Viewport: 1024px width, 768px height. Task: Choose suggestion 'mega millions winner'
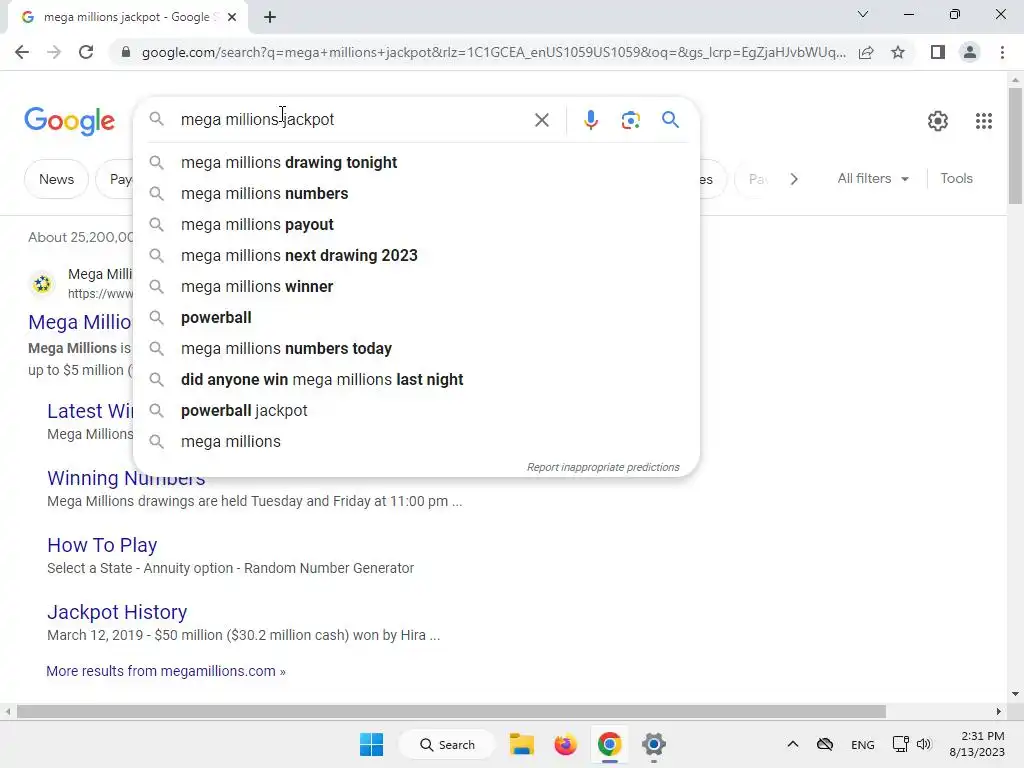coord(416,287)
